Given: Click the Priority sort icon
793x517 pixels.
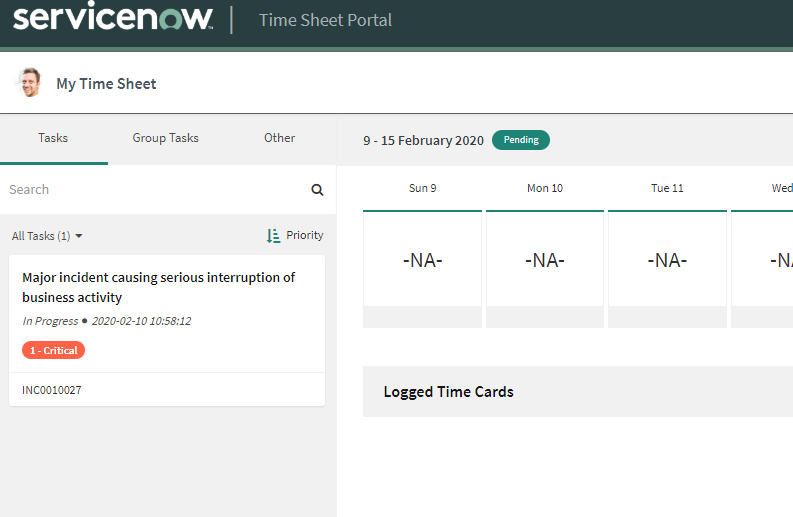Looking at the screenshot, I should pos(273,236).
